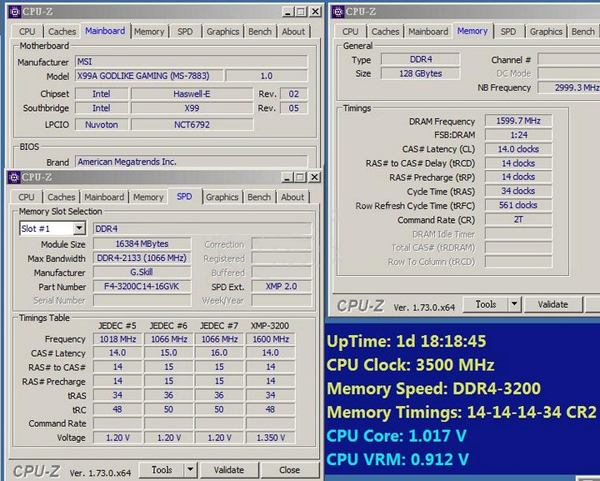This screenshot has height=481, width=600.
Task: Click the MSI manufacturer field
Action: click(191, 62)
